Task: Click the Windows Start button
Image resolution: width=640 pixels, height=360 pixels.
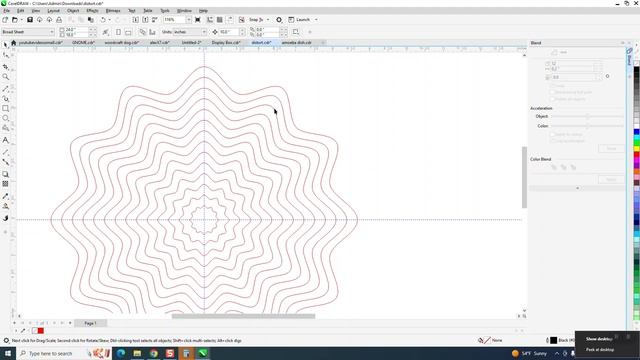Action: [x=7, y=353]
